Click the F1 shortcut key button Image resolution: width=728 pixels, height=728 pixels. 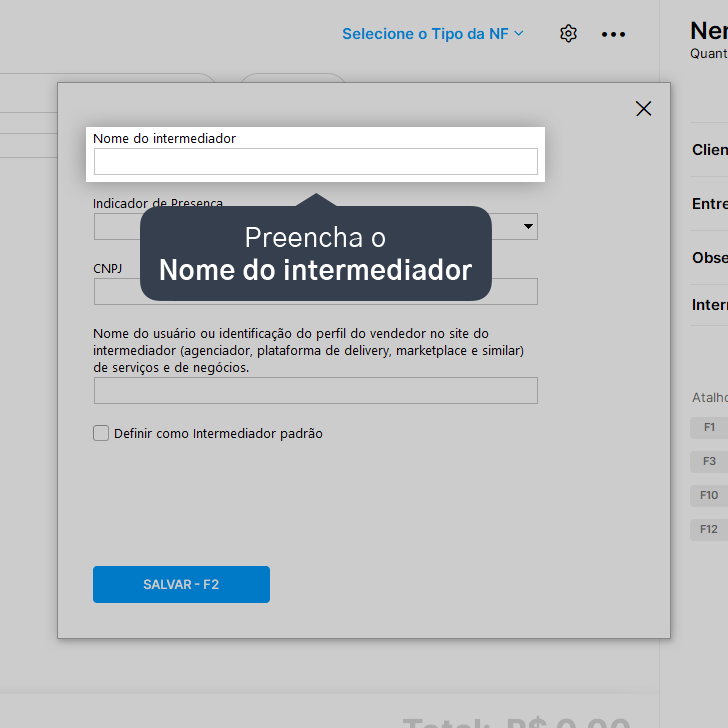(x=709, y=428)
